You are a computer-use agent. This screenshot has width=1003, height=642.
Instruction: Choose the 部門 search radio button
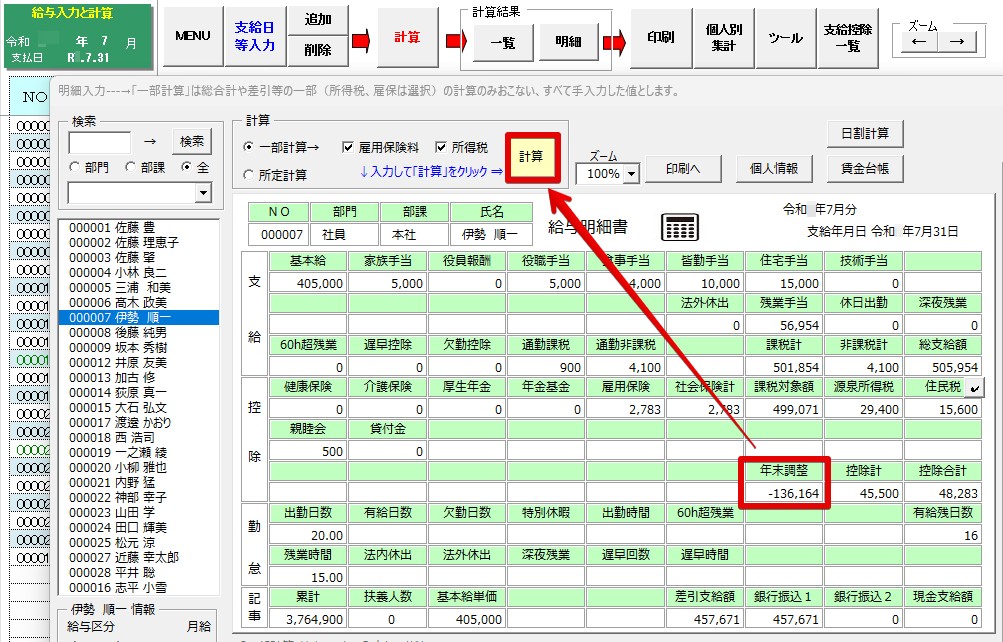[74, 167]
